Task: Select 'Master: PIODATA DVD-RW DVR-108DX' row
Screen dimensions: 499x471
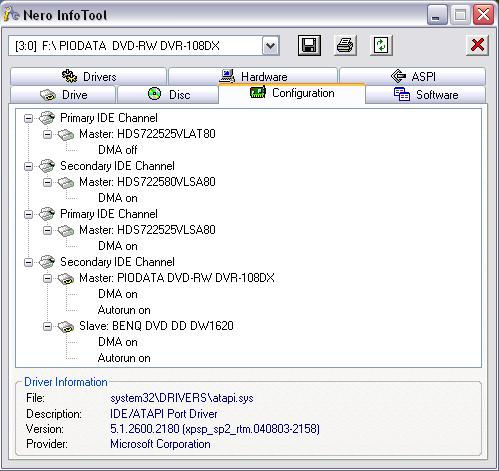Action: point(177,278)
